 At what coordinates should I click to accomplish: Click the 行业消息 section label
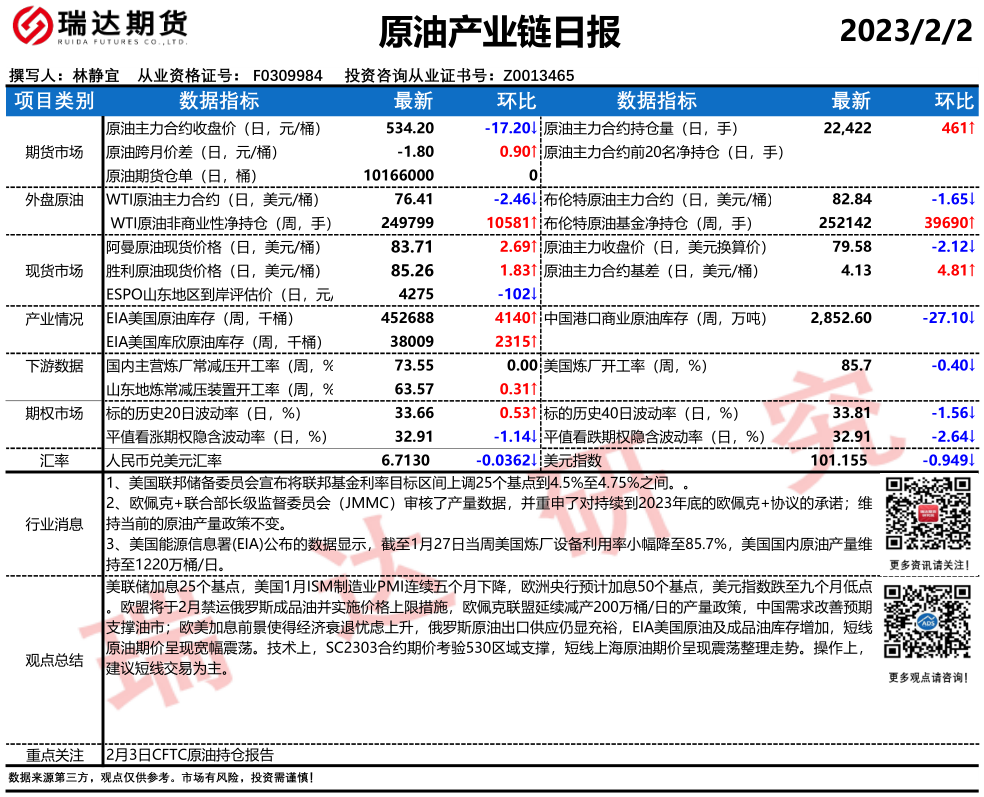(x=54, y=524)
